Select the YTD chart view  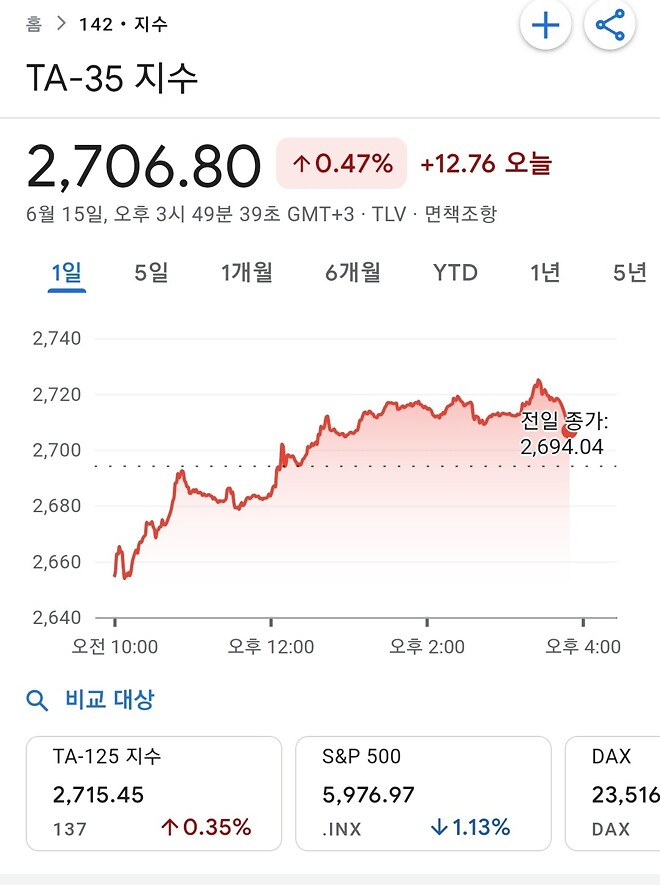(x=454, y=272)
